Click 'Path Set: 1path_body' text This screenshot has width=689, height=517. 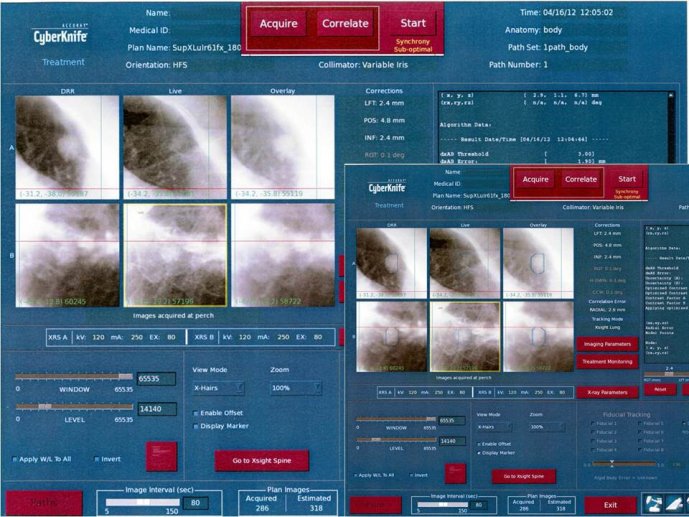548,47
